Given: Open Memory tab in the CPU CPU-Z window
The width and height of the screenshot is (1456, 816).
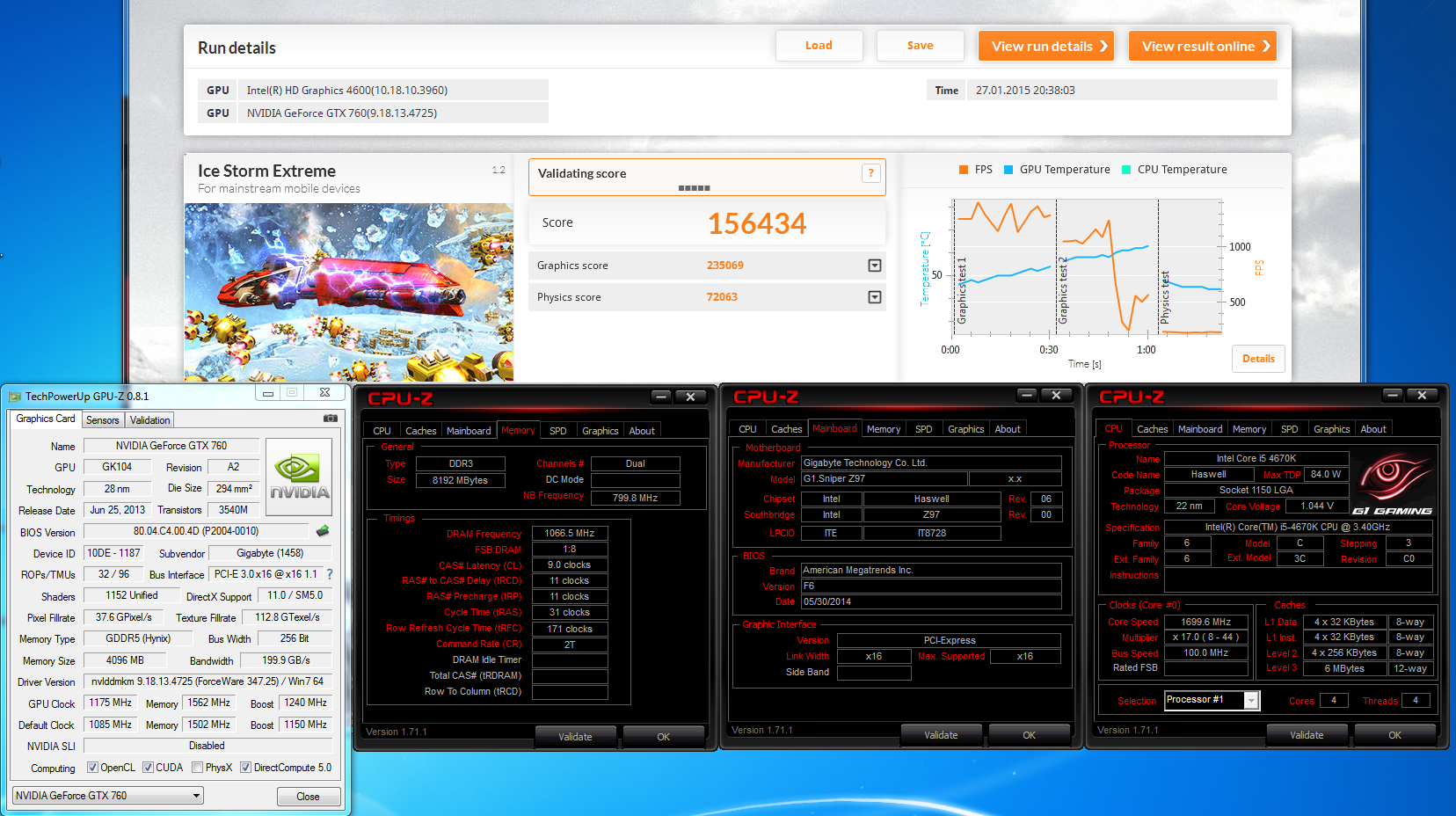Looking at the screenshot, I should (1249, 429).
